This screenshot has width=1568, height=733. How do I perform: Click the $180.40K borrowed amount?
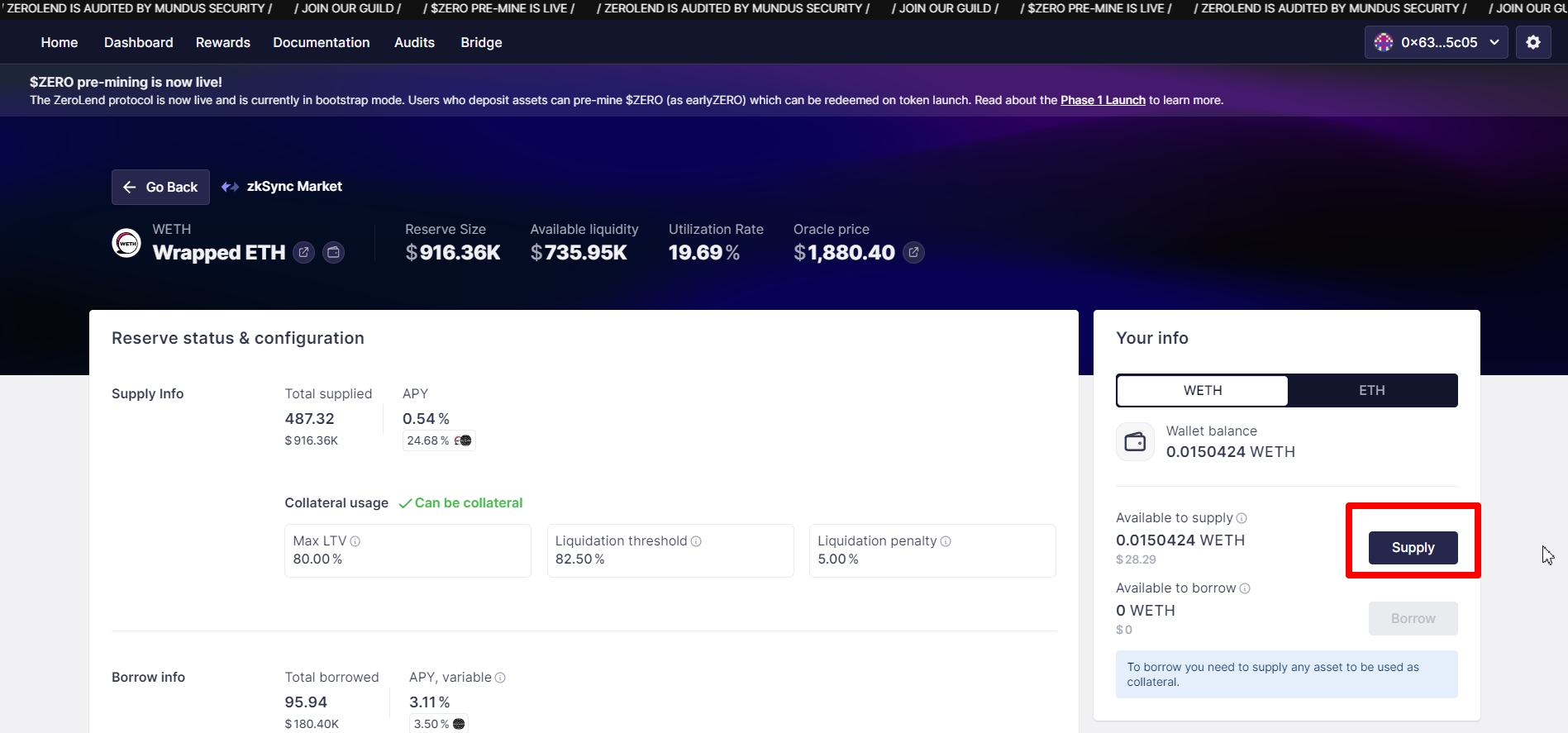(x=312, y=724)
